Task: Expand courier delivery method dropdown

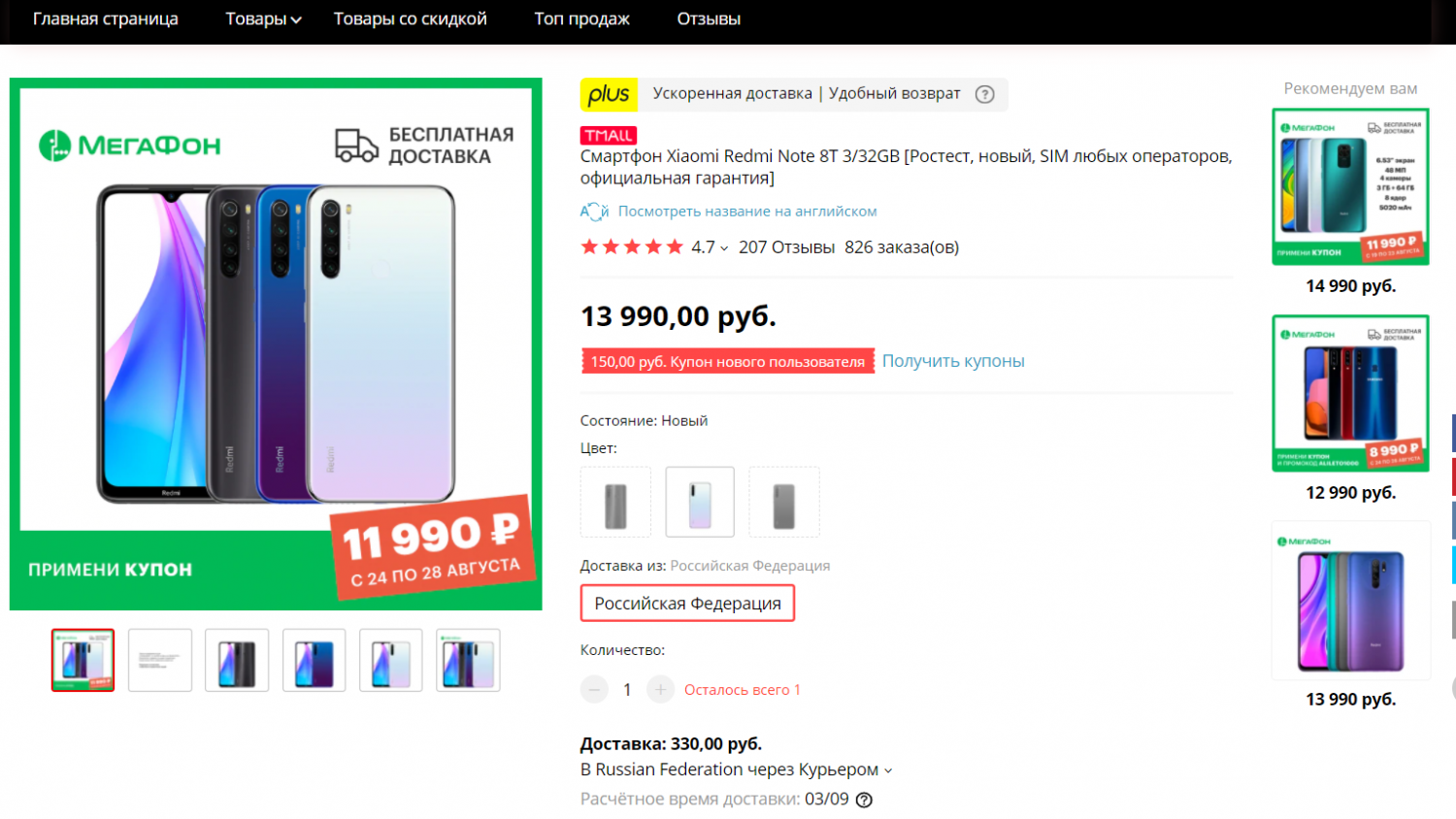Action: pyautogui.click(x=887, y=770)
